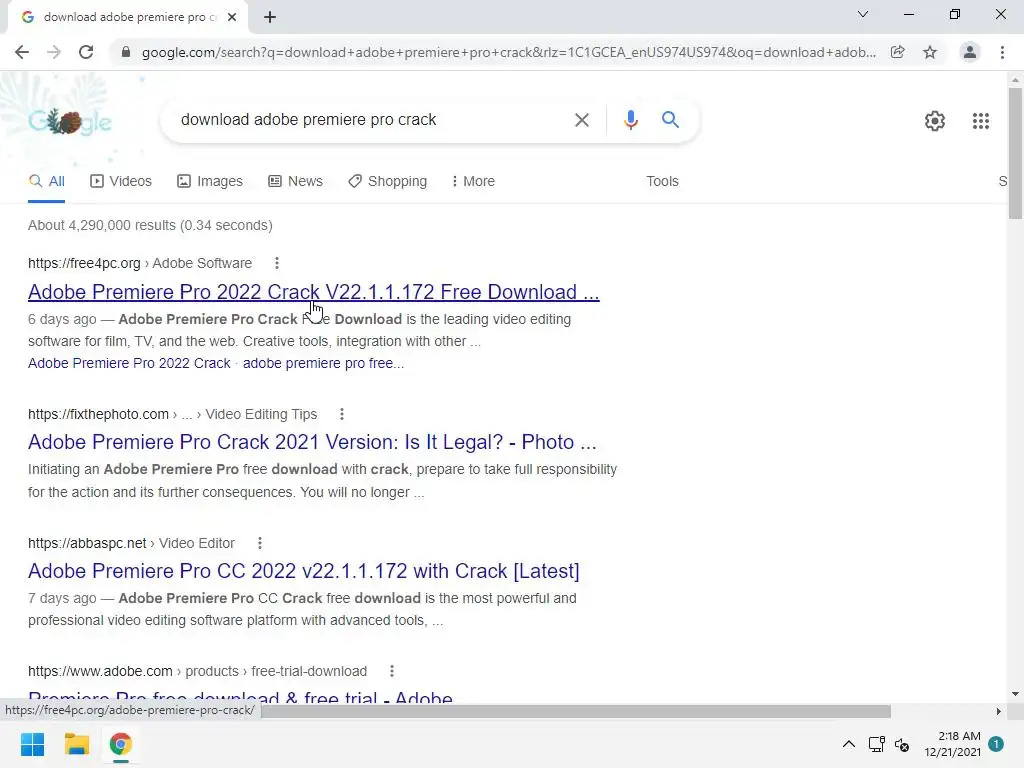Open the taskbar clock and date

(x=952, y=744)
